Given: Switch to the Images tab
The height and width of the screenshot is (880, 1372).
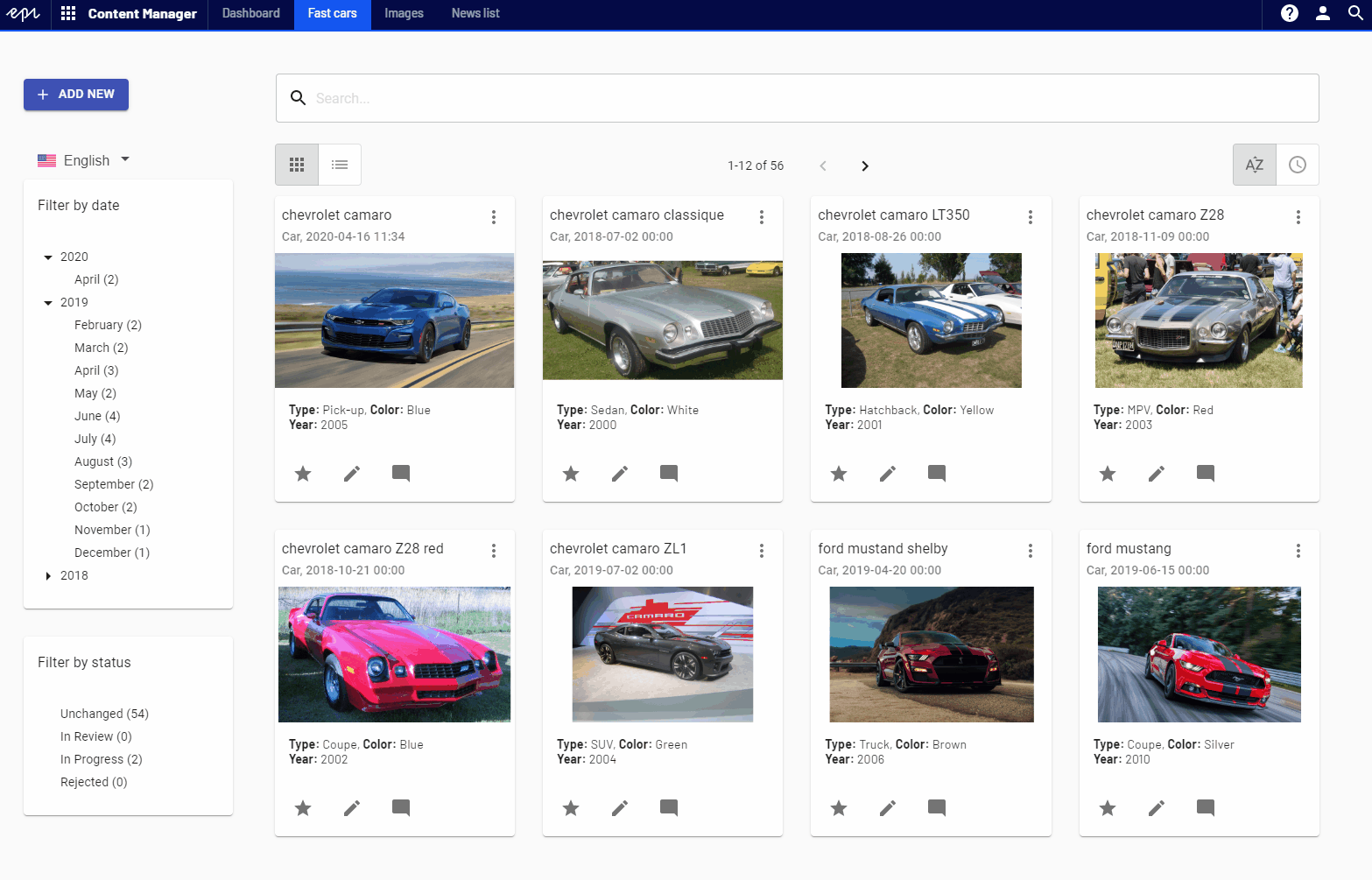Looking at the screenshot, I should click(x=404, y=14).
